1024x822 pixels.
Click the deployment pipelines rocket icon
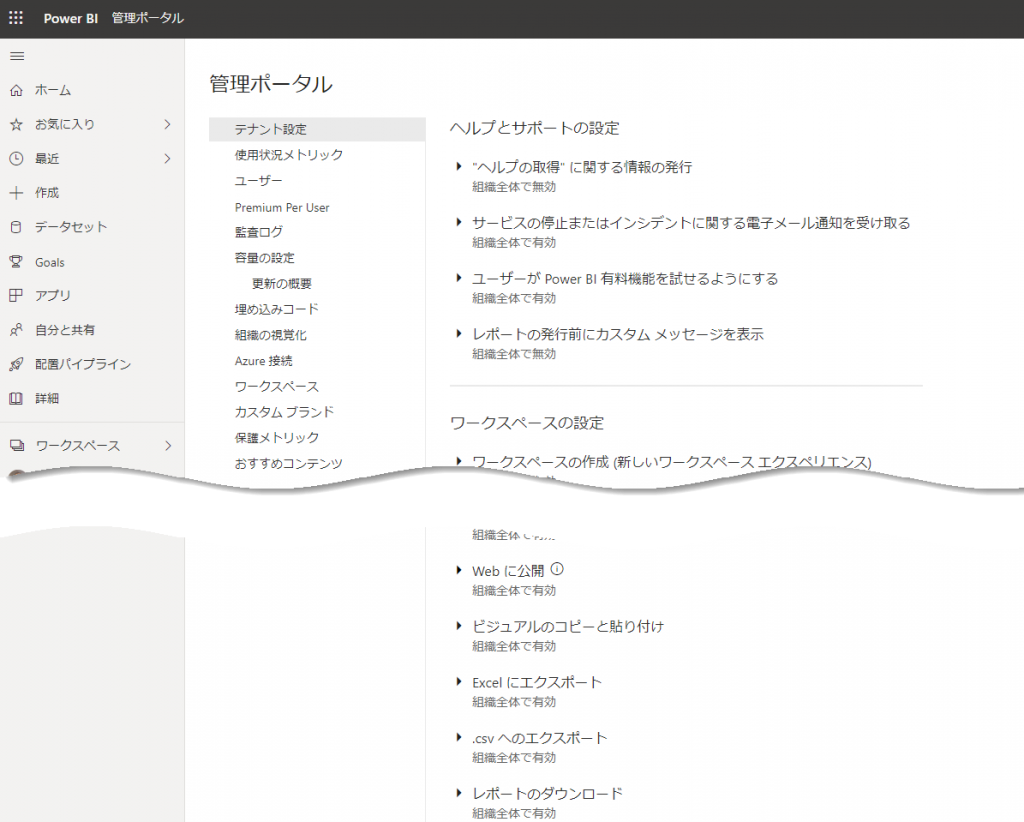point(16,364)
